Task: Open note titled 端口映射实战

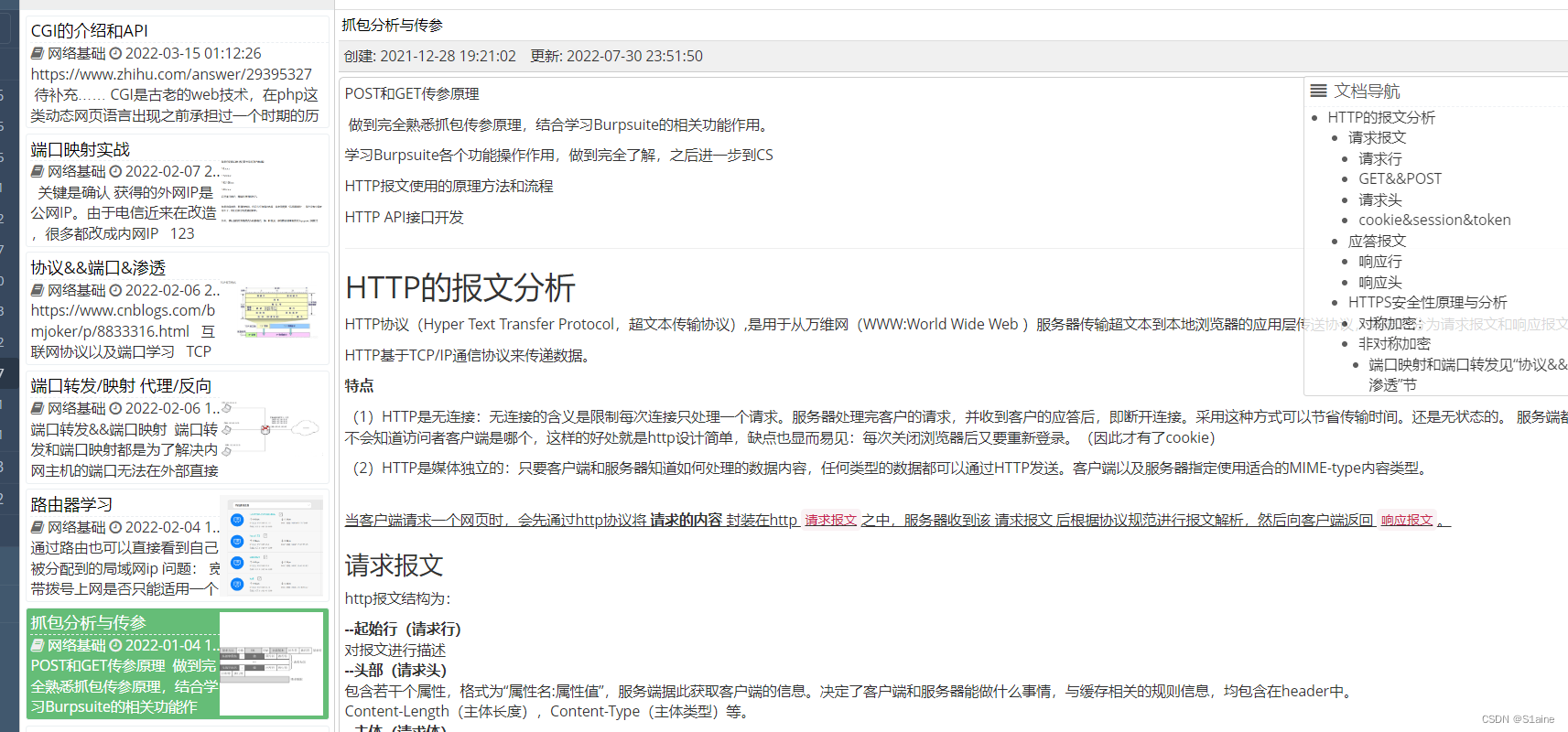Action: pos(81,149)
